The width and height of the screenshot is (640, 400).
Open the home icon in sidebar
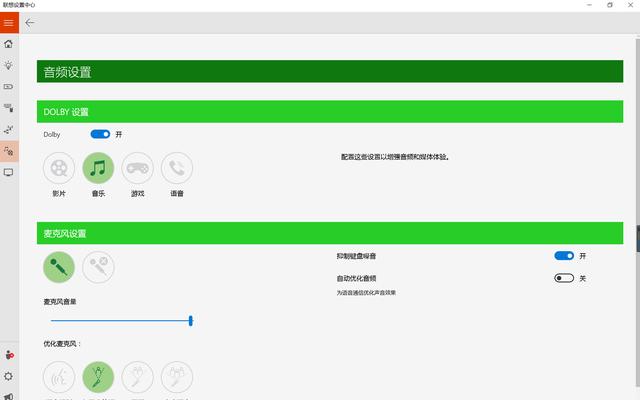click(x=9, y=44)
